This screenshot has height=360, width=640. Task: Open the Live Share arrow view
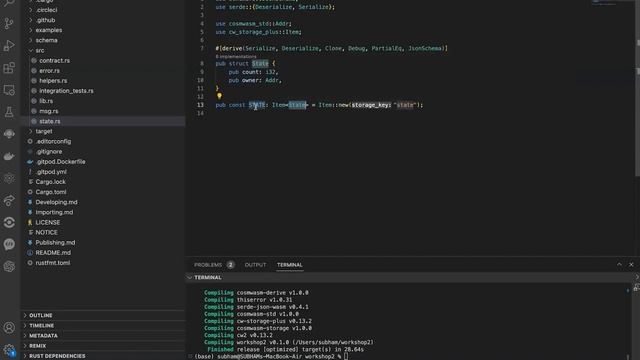click(x=9, y=200)
